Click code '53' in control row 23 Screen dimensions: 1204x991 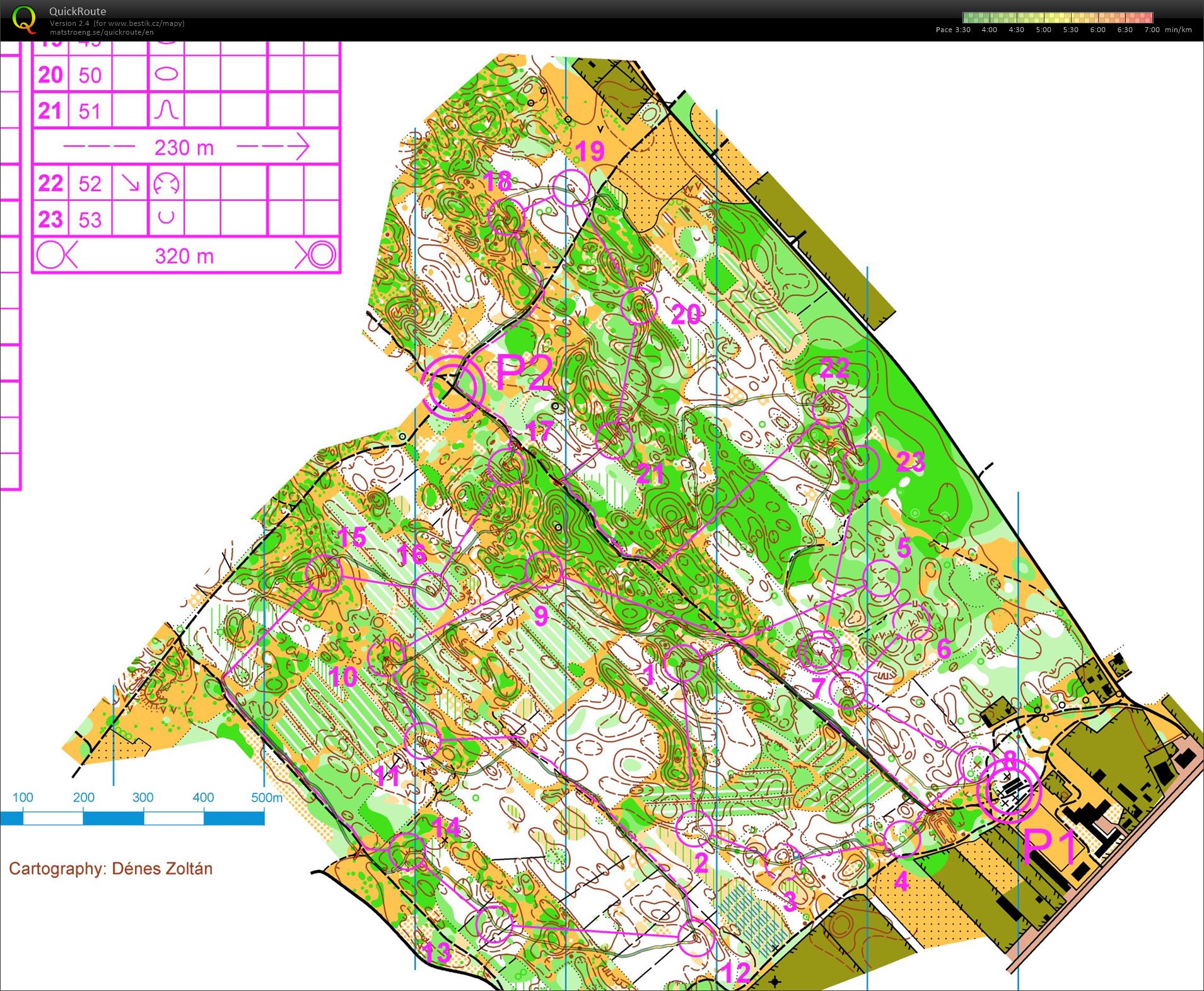(x=90, y=219)
